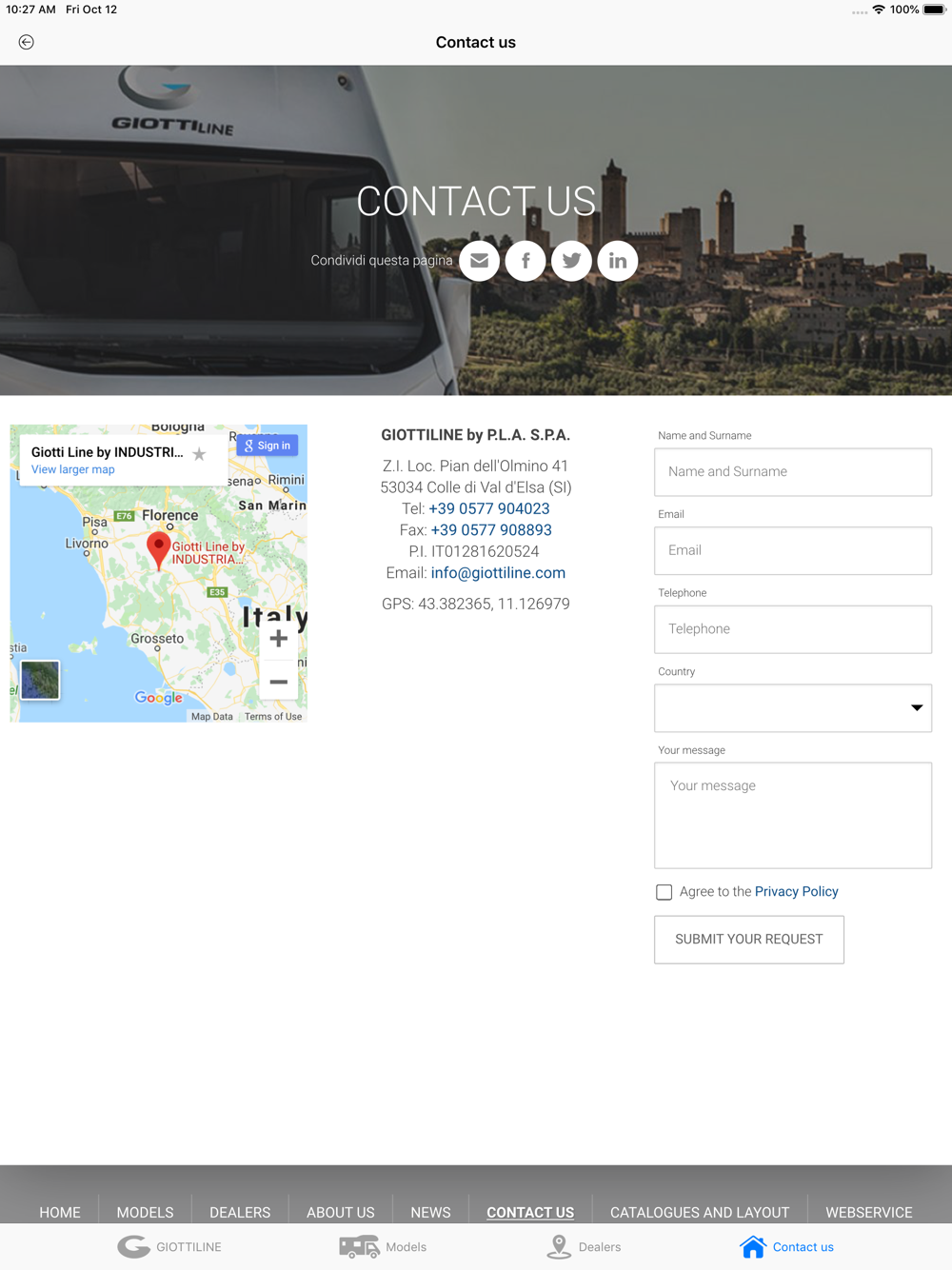This screenshot has height=1270, width=952.
Task: Share page on LinkedIn icon
Action: click(x=618, y=261)
